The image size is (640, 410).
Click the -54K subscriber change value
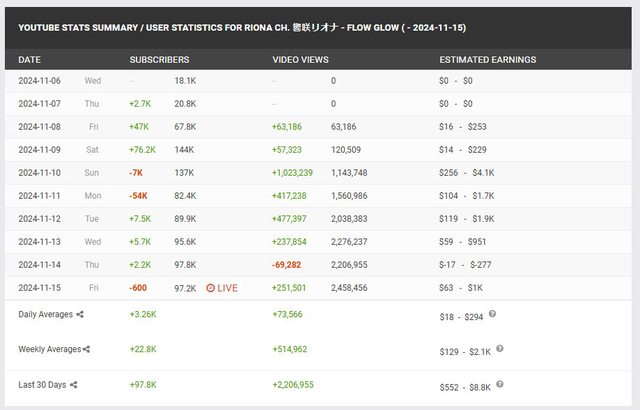[x=138, y=196]
